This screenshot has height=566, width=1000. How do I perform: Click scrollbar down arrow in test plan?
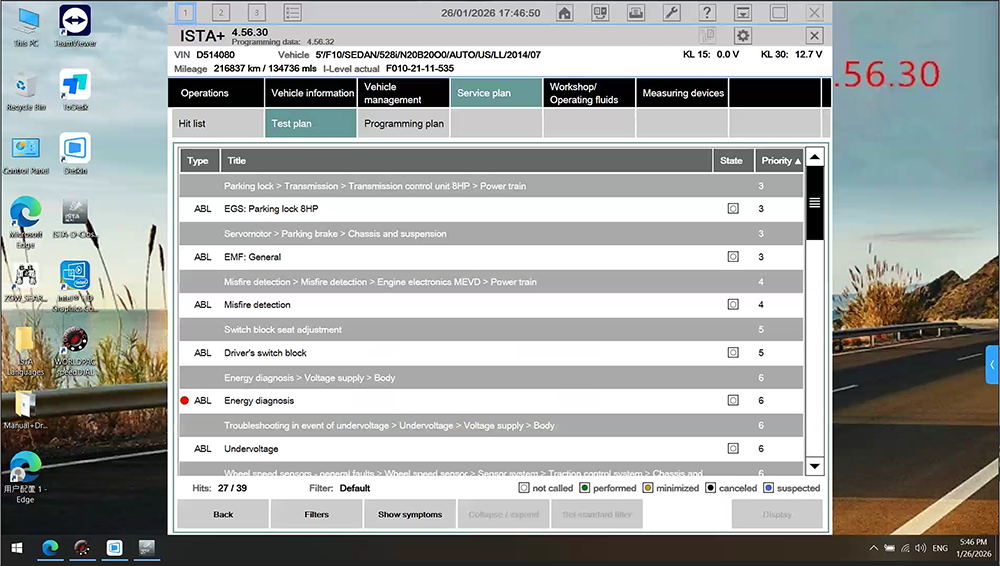814,466
